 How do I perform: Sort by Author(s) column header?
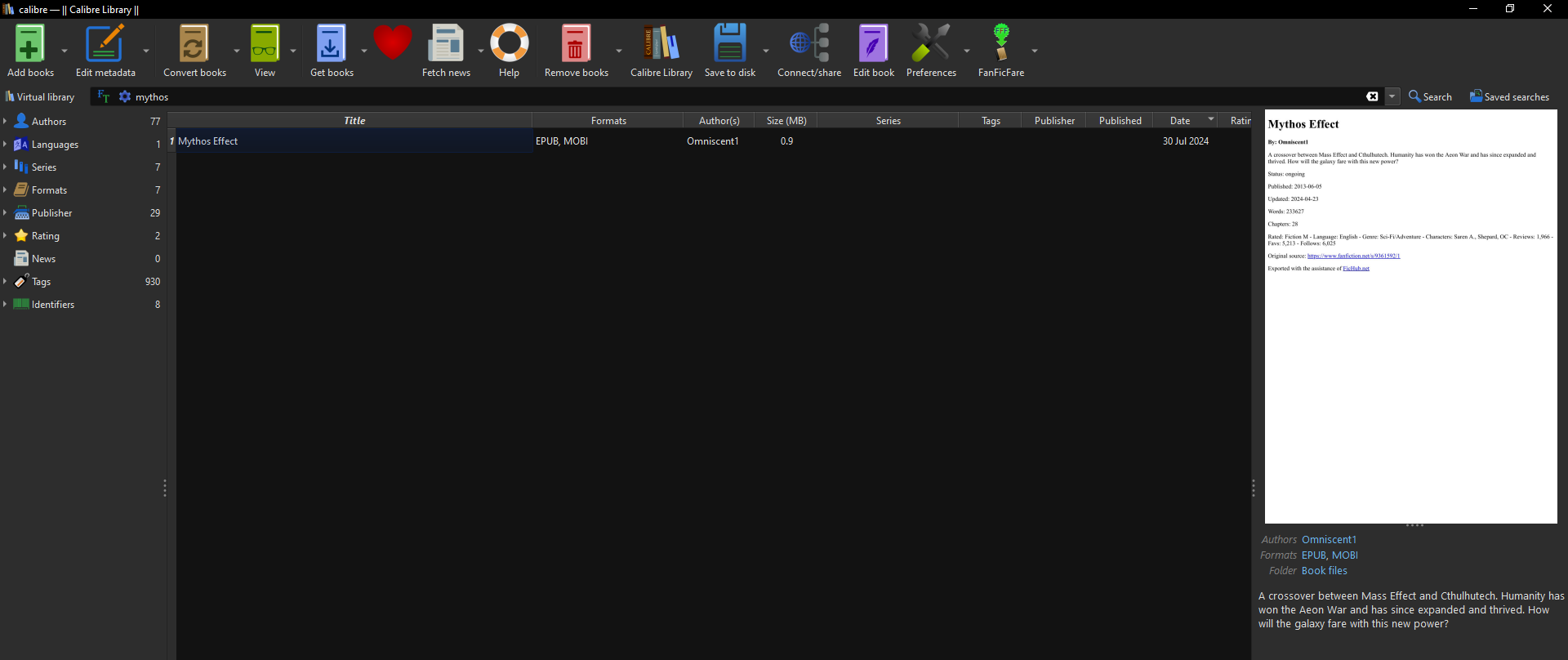point(719,120)
